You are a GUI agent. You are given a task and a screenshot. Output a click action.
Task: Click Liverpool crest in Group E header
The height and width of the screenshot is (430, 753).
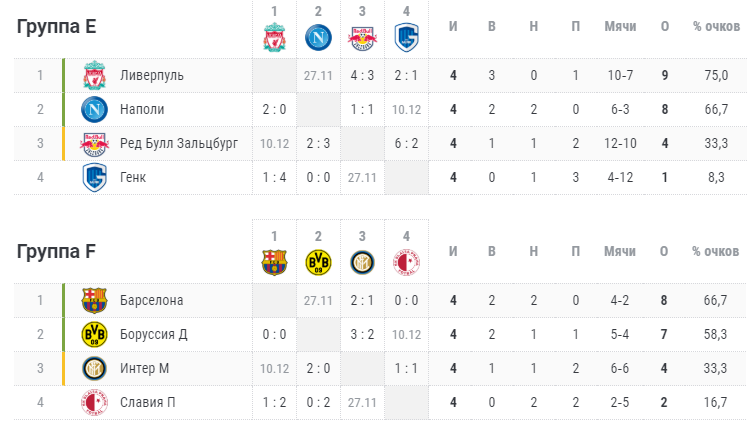pos(274,37)
